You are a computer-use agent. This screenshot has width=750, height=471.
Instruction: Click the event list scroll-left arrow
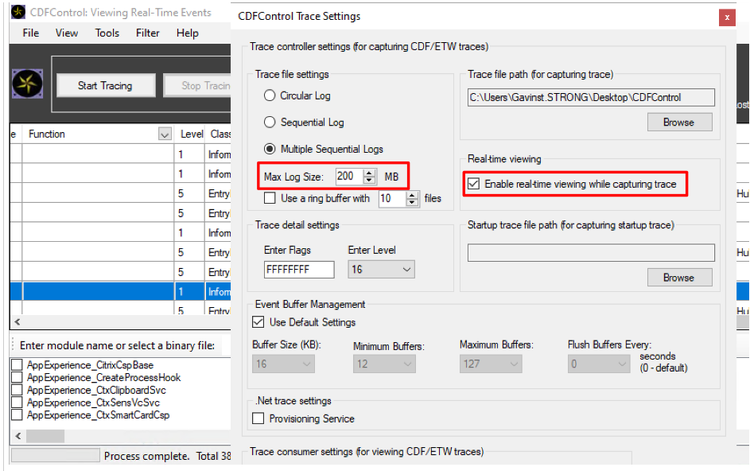[18, 322]
